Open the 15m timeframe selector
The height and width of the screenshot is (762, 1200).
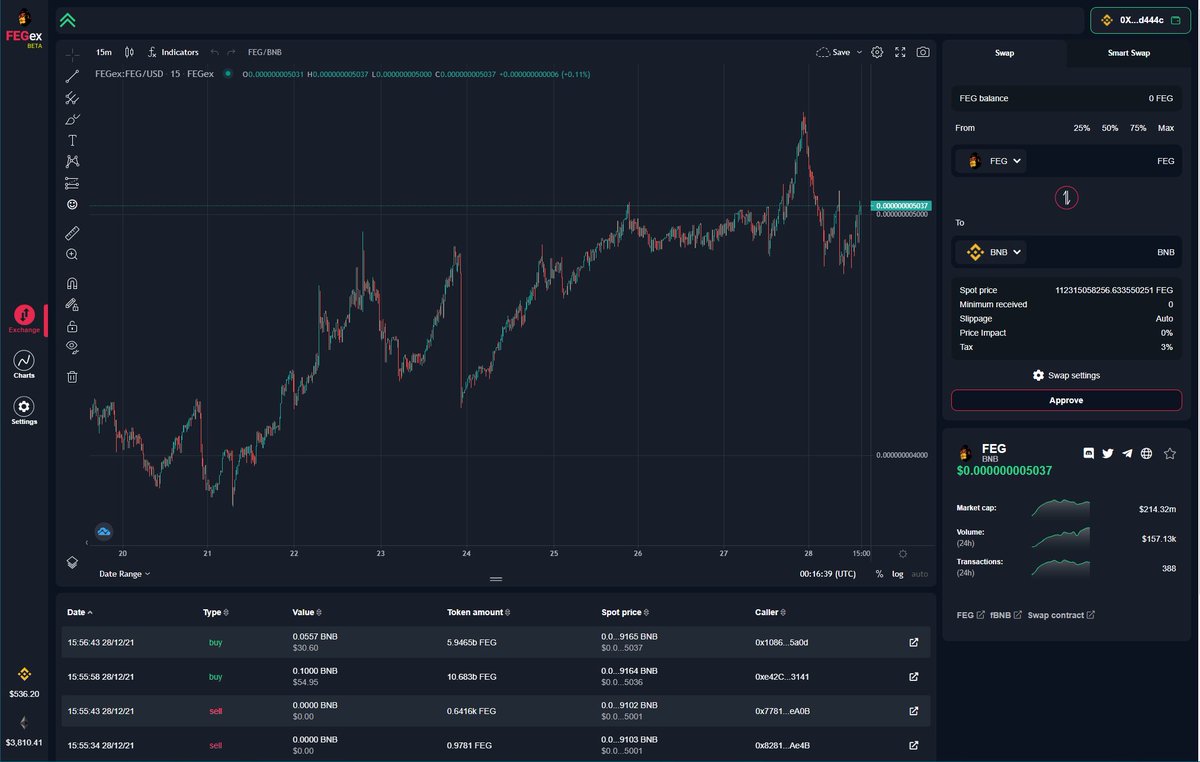coord(103,52)
